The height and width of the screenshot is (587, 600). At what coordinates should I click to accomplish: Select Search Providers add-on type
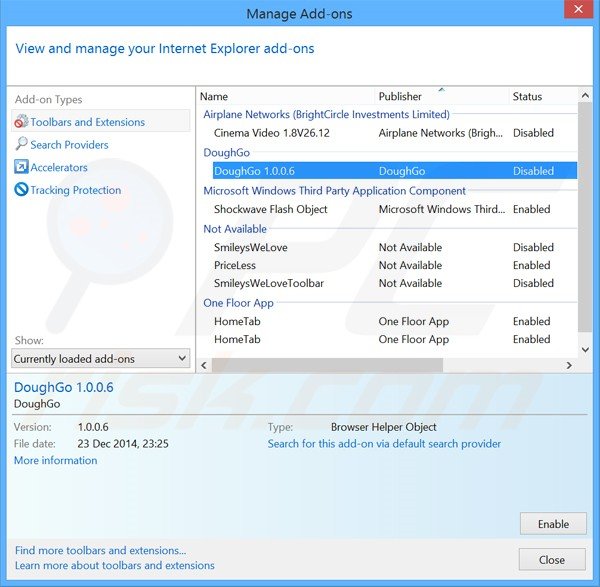tap(69, 145)
